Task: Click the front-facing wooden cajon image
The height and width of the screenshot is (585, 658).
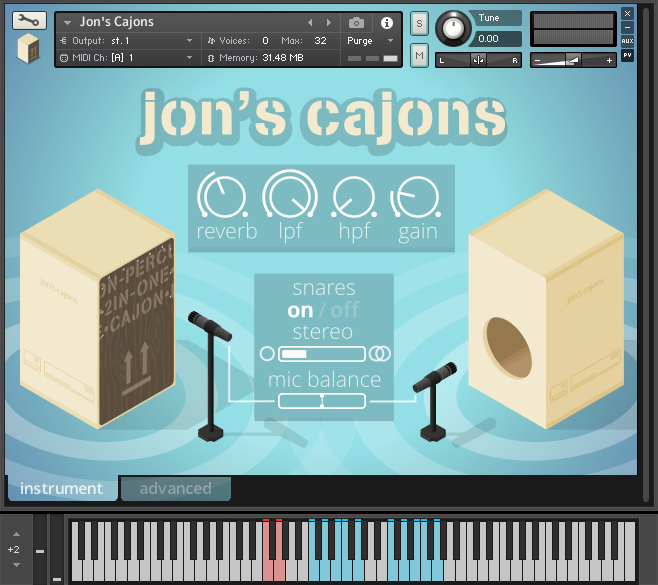Action: point(97,310)
